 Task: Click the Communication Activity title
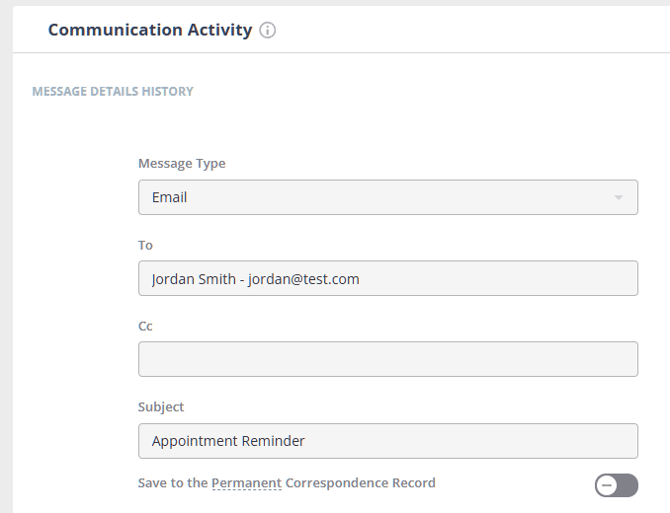[150, 30]
